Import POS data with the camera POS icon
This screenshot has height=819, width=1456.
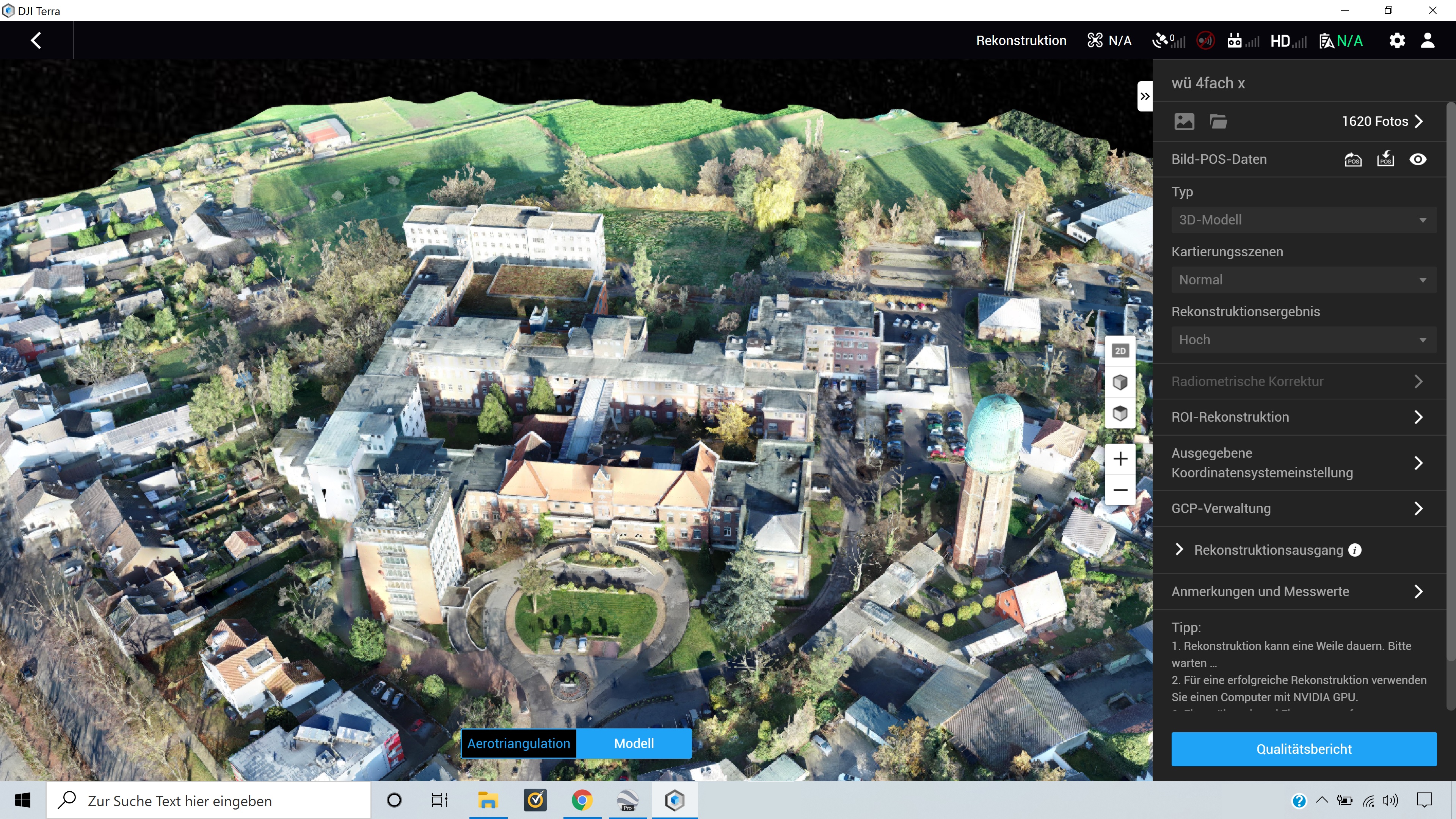point(1352,159)
